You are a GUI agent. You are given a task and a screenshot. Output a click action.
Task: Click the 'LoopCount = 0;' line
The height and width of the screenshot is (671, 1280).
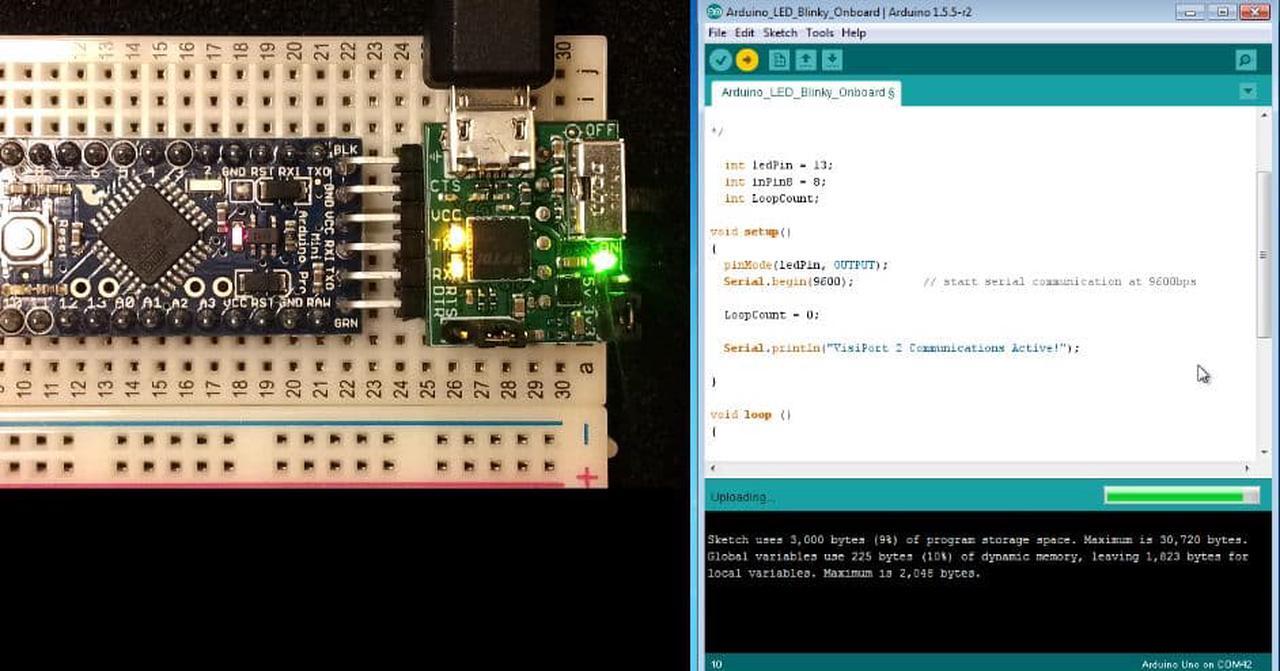click(x=771, y=314)
